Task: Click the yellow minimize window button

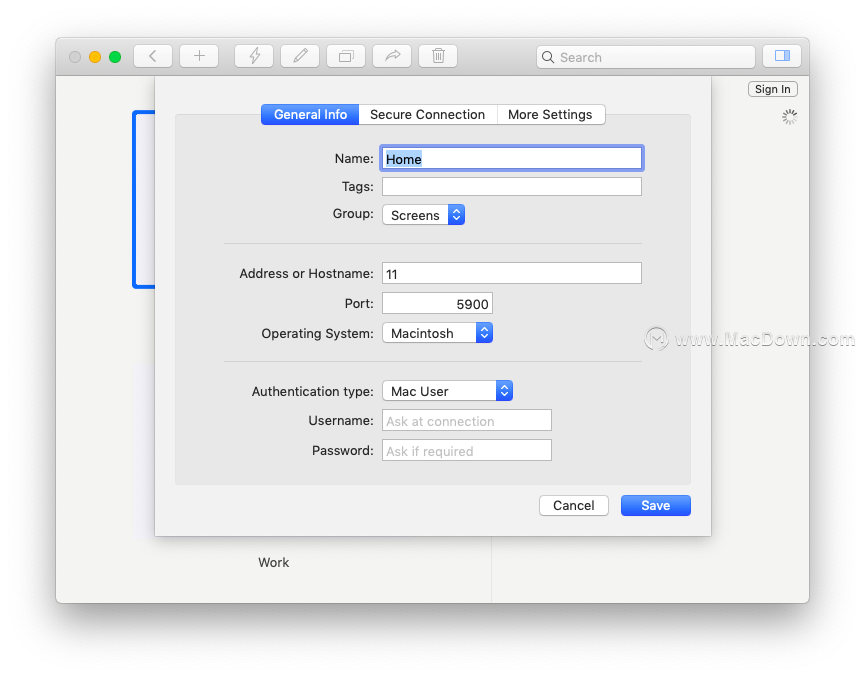Action: (95, 57)
